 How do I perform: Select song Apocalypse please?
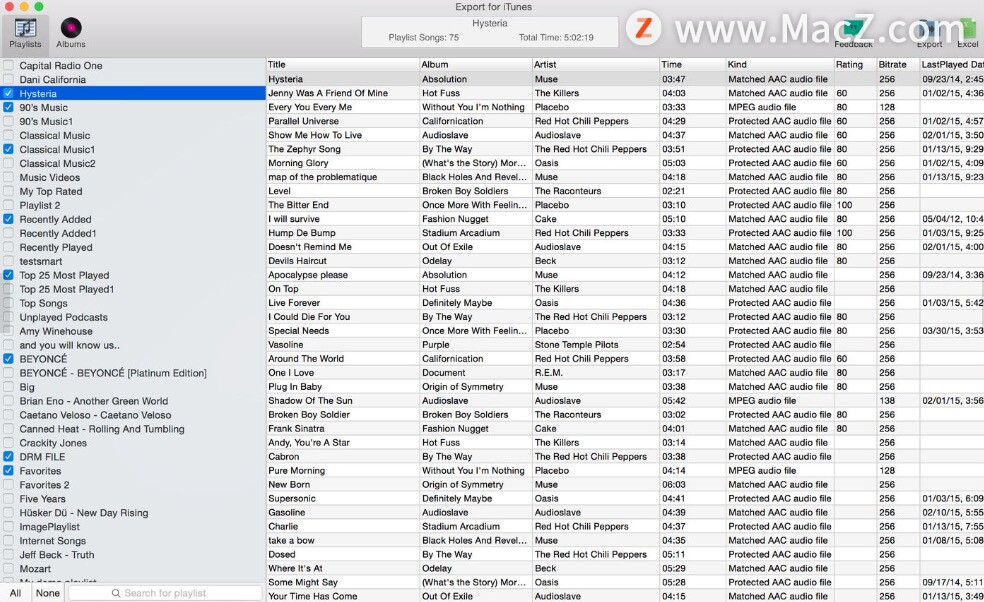pyautogui.click(x=308, y=275)
